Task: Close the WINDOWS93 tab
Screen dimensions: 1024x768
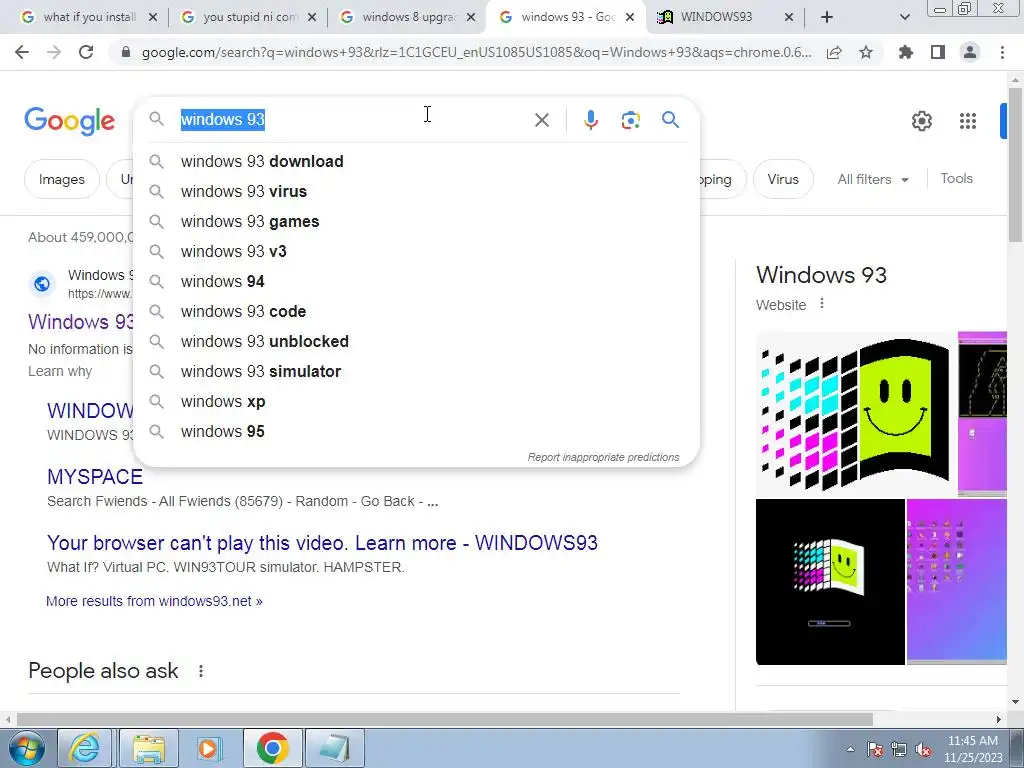Action: [789, 18]
